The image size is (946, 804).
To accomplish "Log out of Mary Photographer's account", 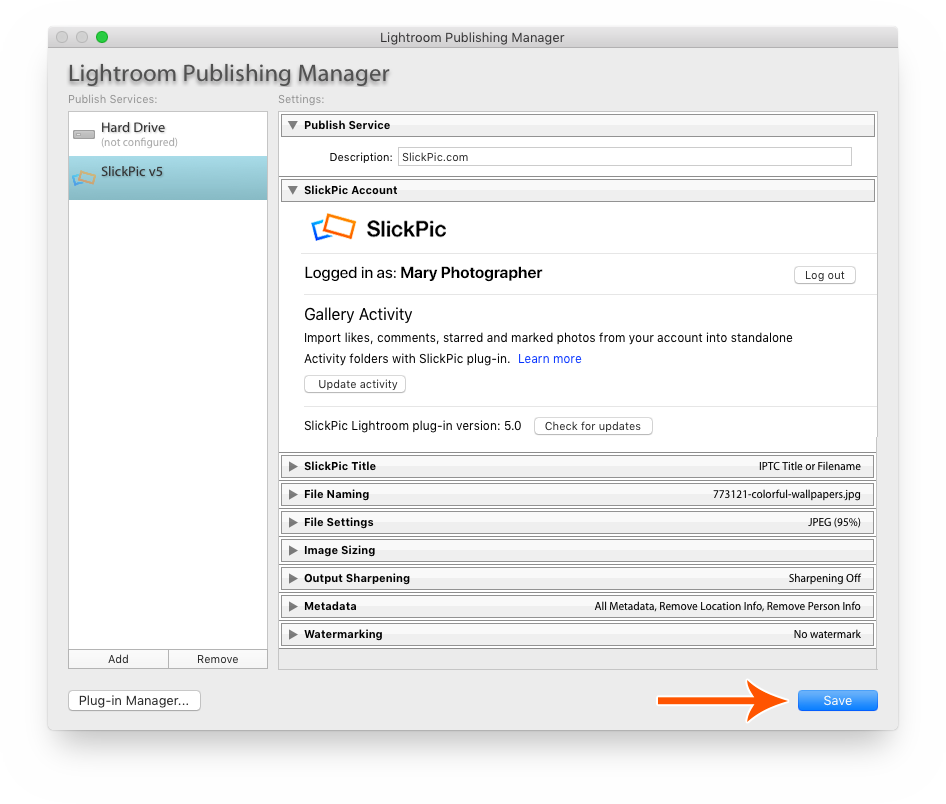I will pyautogui.click(x=824, y=274).
